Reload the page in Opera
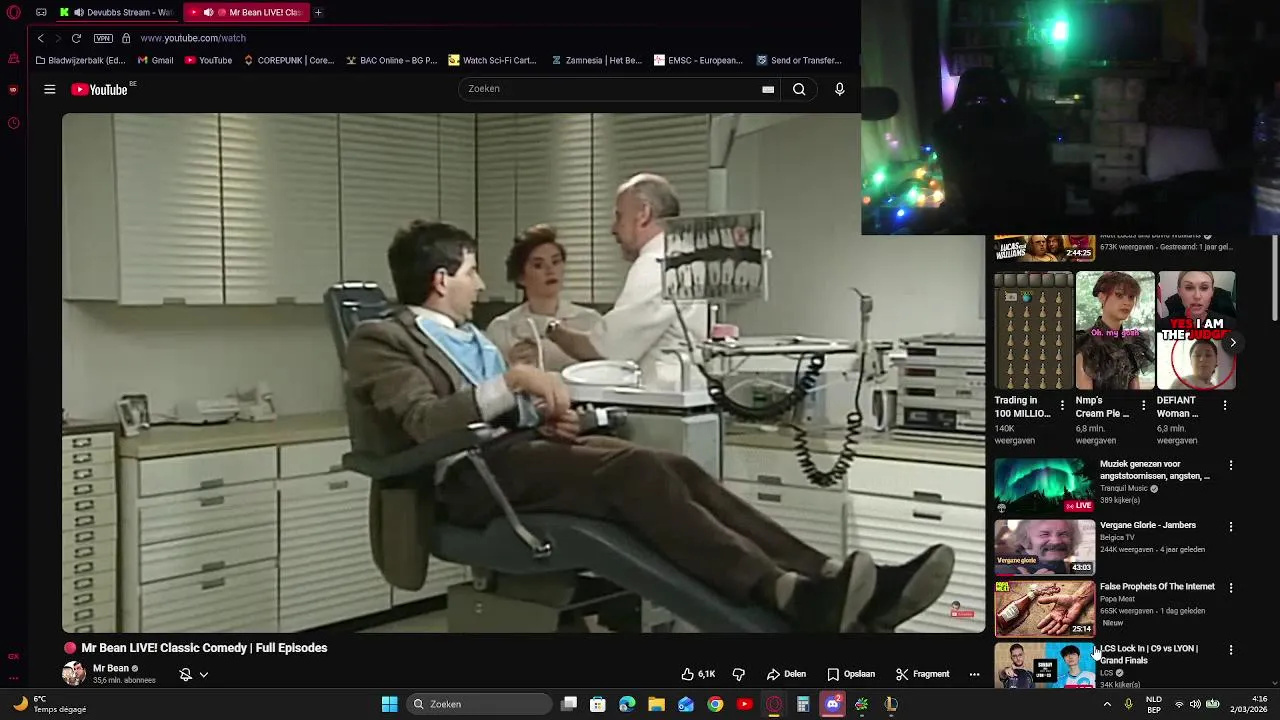The image size is (1280, 720). 76,38
